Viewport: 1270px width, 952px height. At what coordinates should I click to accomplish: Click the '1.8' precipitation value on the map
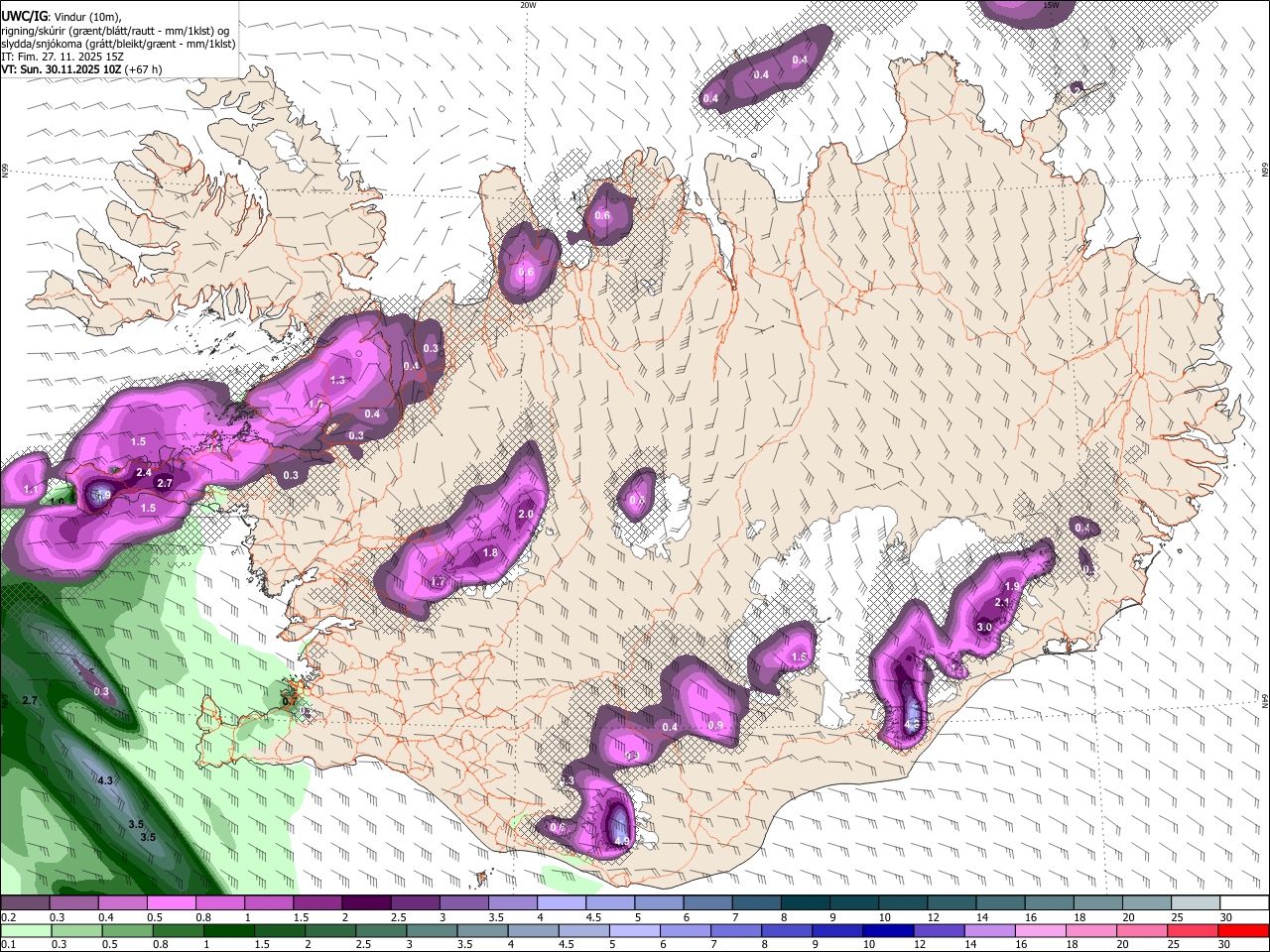tap(490, 552)
